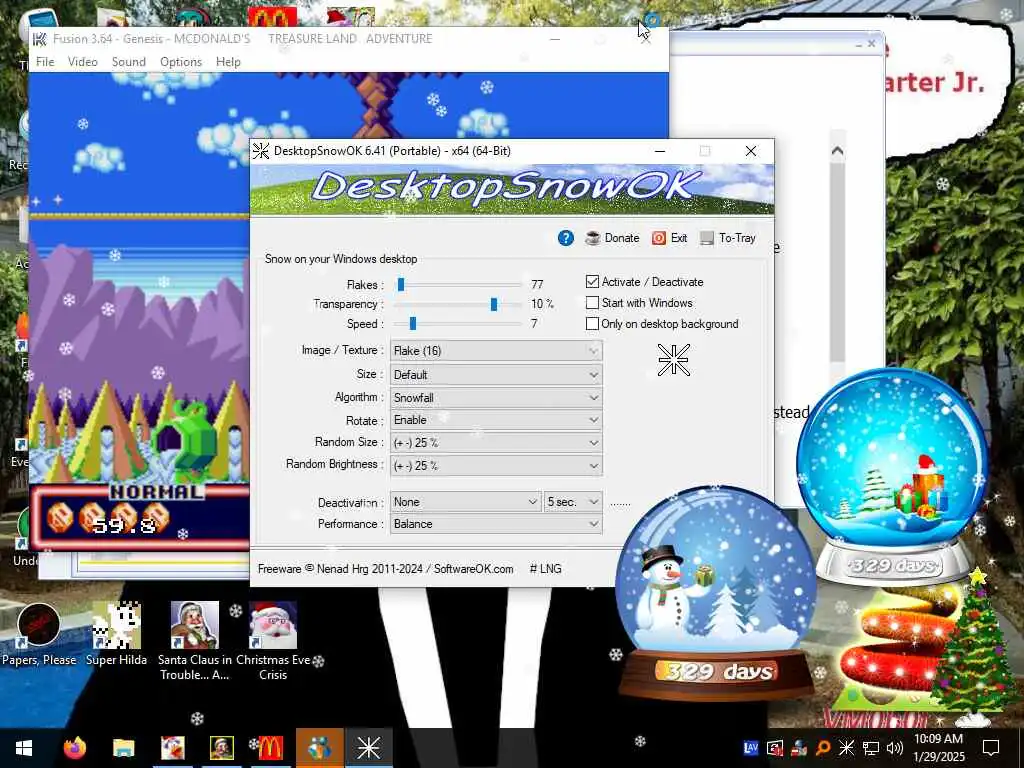Click the Donate coffee cup button
The width and height of the screenshot is (1024, 768).
pos(612,238)
